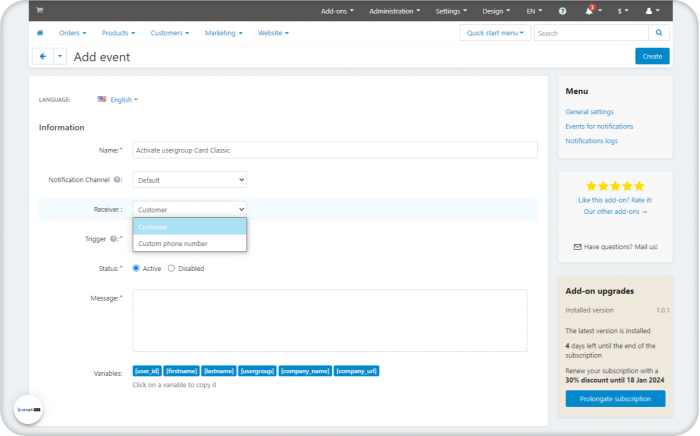700x436 pixels.
Task: Open the Marketing menu
Action: (224, 33)
